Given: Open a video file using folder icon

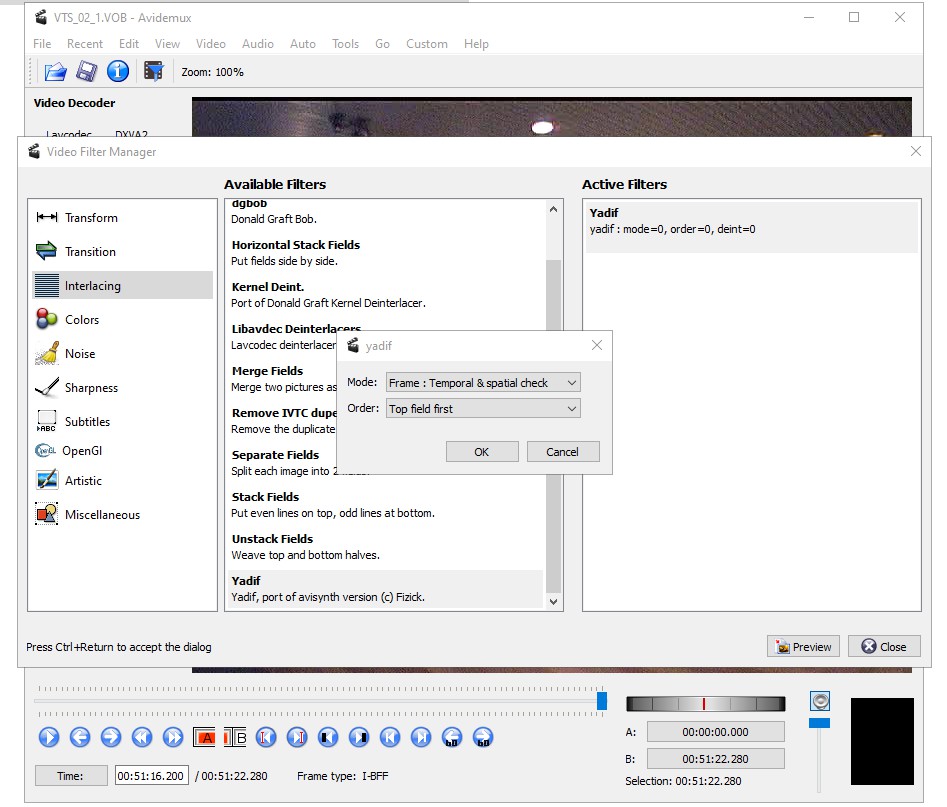Looking at the screenshot, I should click(55, 72).
